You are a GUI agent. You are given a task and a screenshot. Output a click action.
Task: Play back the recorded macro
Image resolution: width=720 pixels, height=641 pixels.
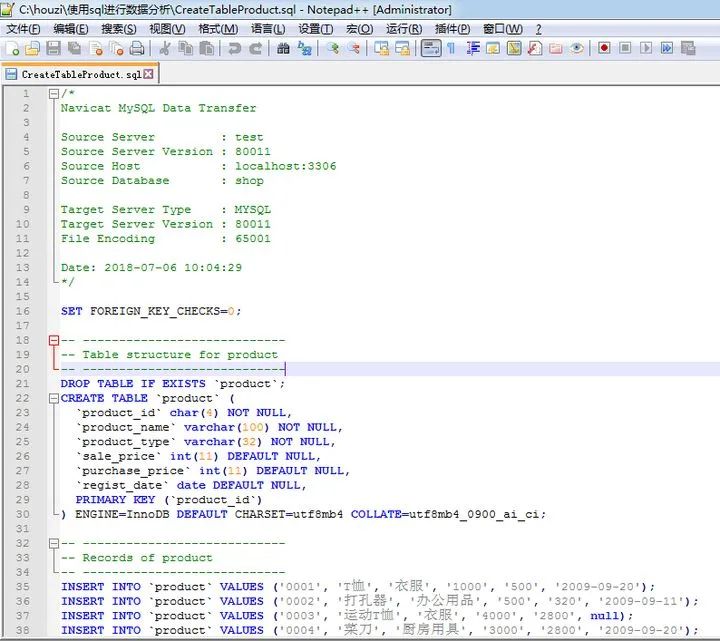tap(646, 48)
